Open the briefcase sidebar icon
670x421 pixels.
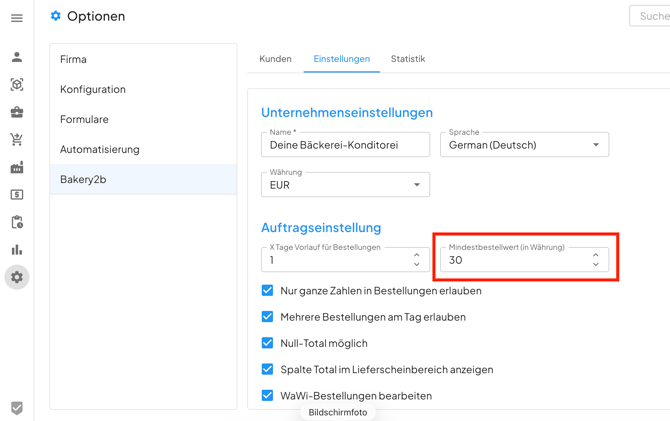point(17,112)
